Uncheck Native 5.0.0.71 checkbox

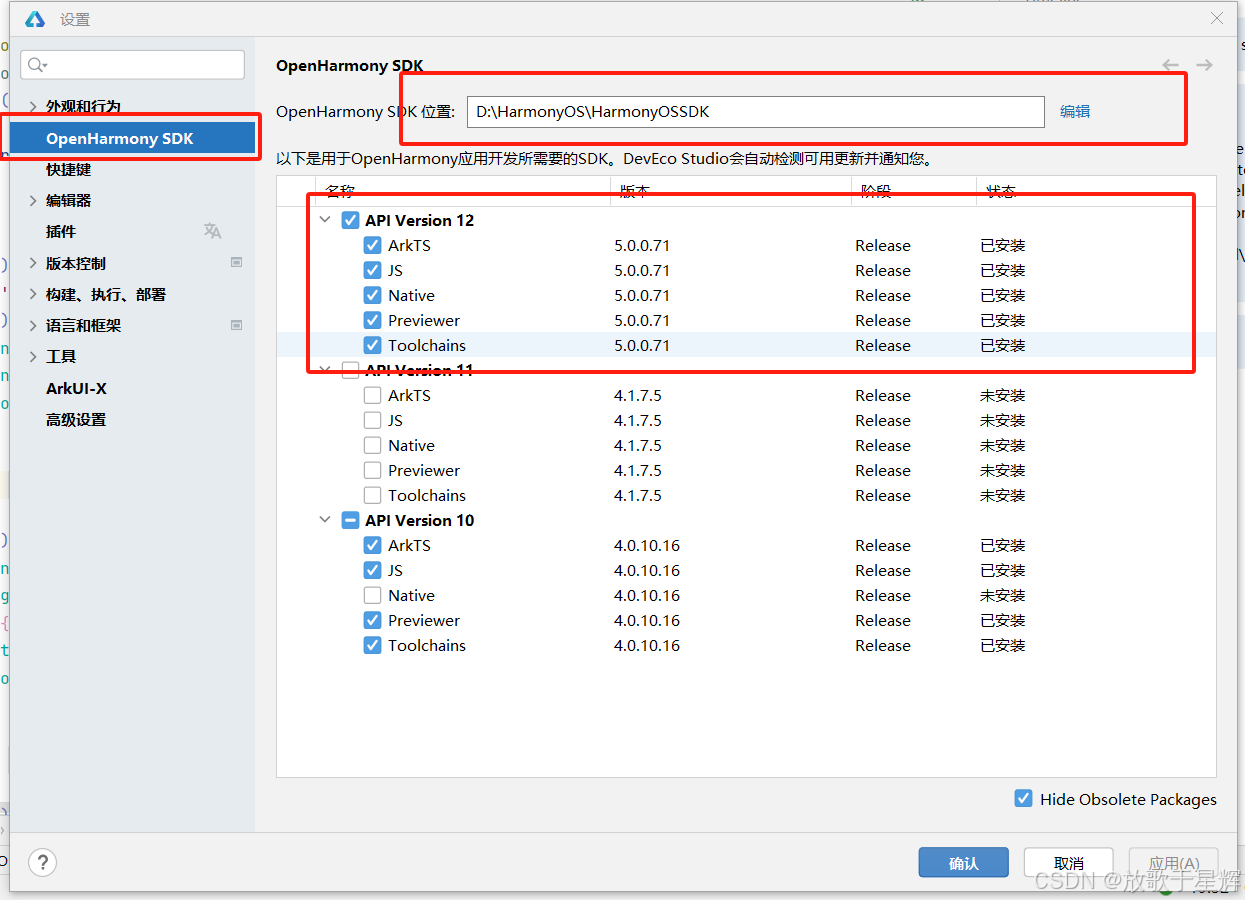(372, 295)
